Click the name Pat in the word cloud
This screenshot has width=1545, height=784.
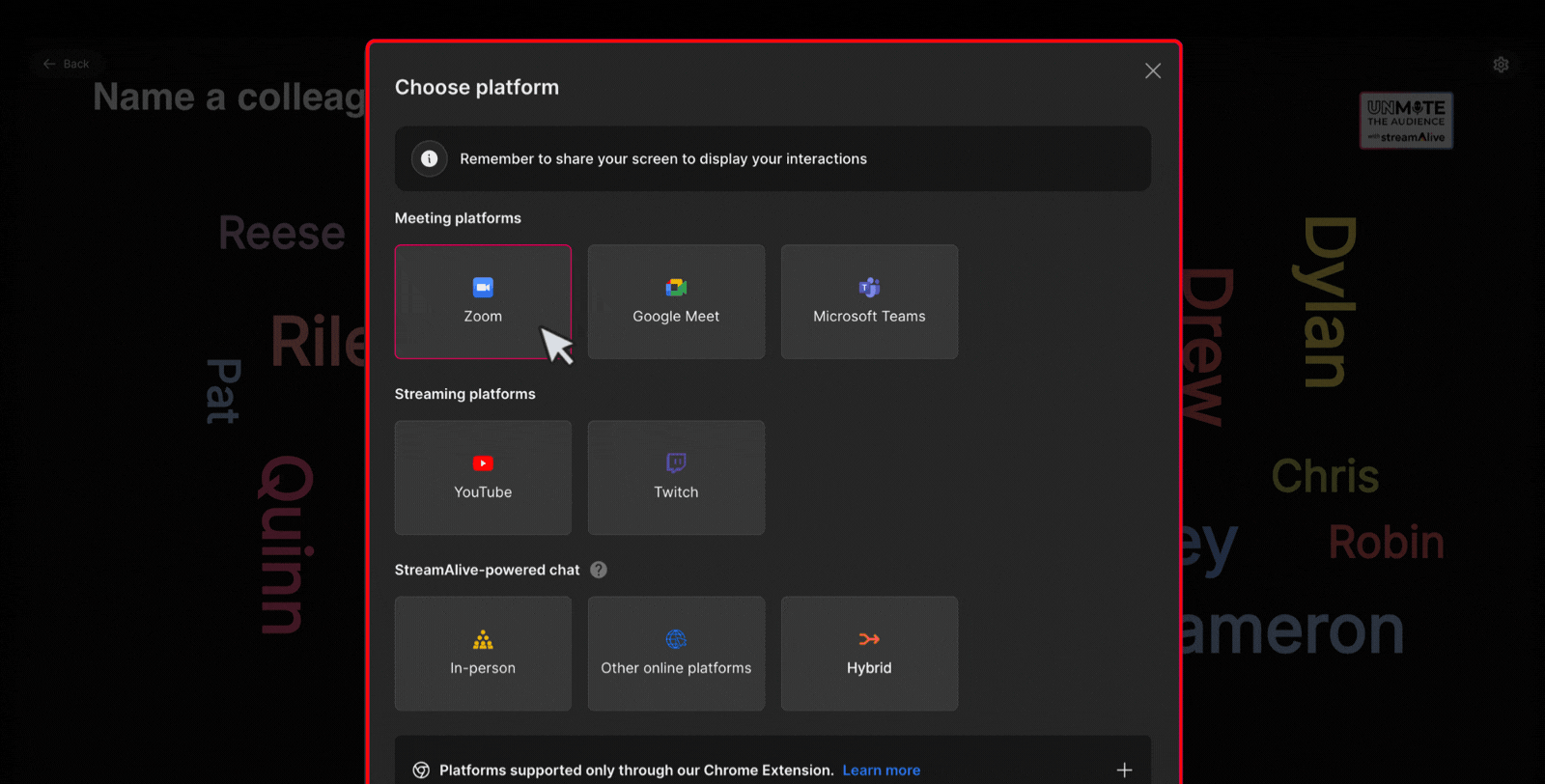[223, 391]
